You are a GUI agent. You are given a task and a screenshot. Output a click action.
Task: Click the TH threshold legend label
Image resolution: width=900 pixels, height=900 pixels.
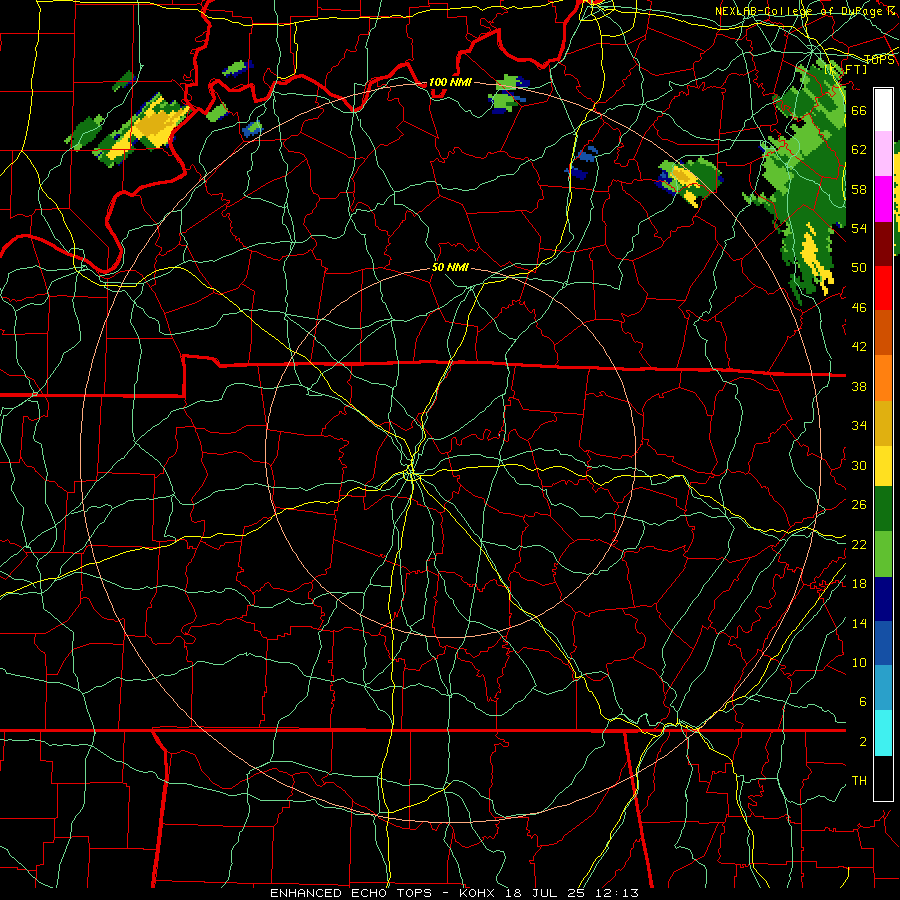tap(859, 781)
